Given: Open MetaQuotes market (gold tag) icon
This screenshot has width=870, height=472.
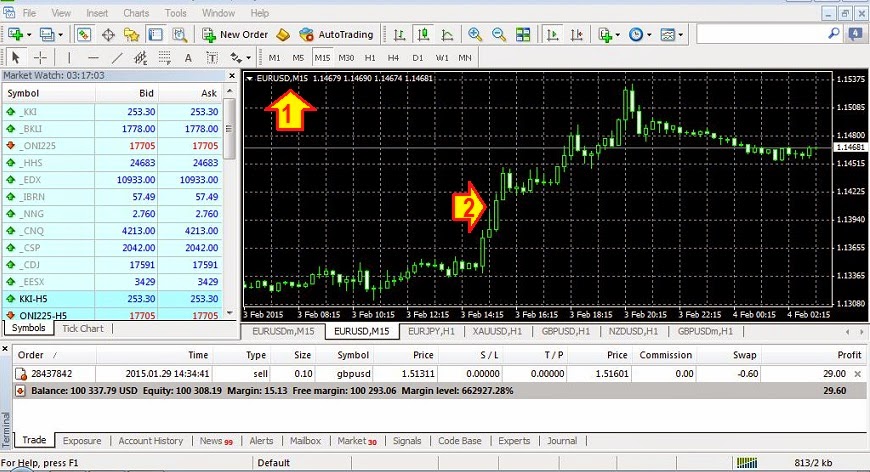Looking at the screenshot, I should coord(283,34).
